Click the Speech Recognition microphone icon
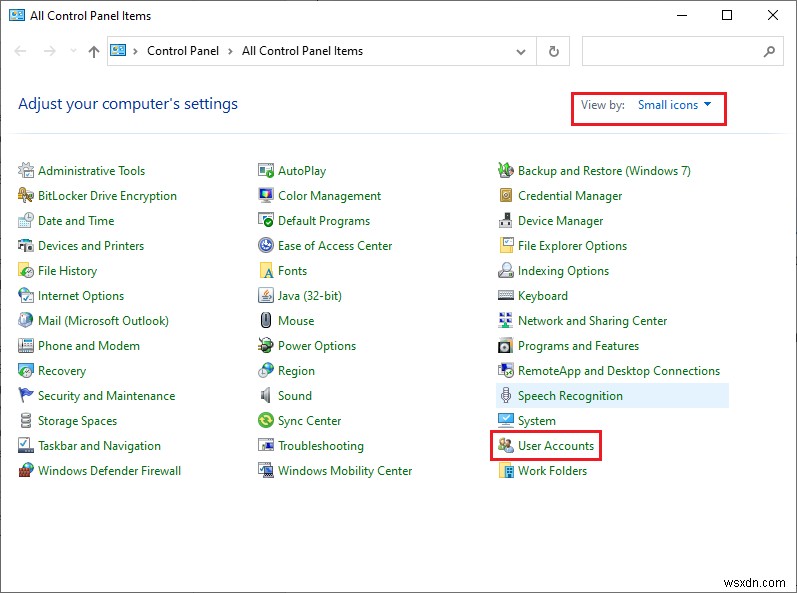The height and width of the screenshot is (593, 797). click(x=506, y=396)
